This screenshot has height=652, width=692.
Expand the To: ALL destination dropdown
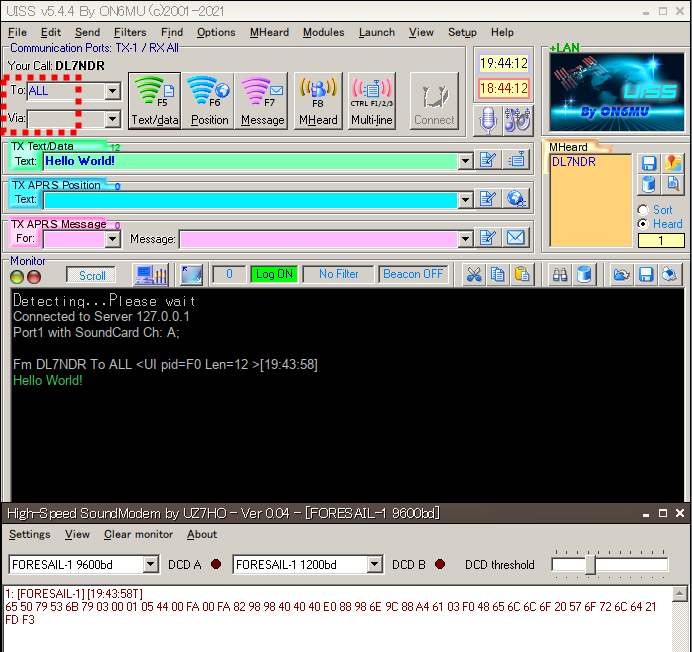coord(112,91)
